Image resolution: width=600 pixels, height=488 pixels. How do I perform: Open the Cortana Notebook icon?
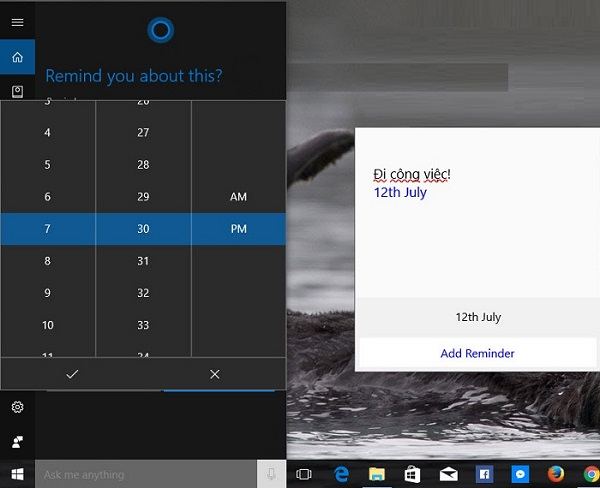pos(17,91)
